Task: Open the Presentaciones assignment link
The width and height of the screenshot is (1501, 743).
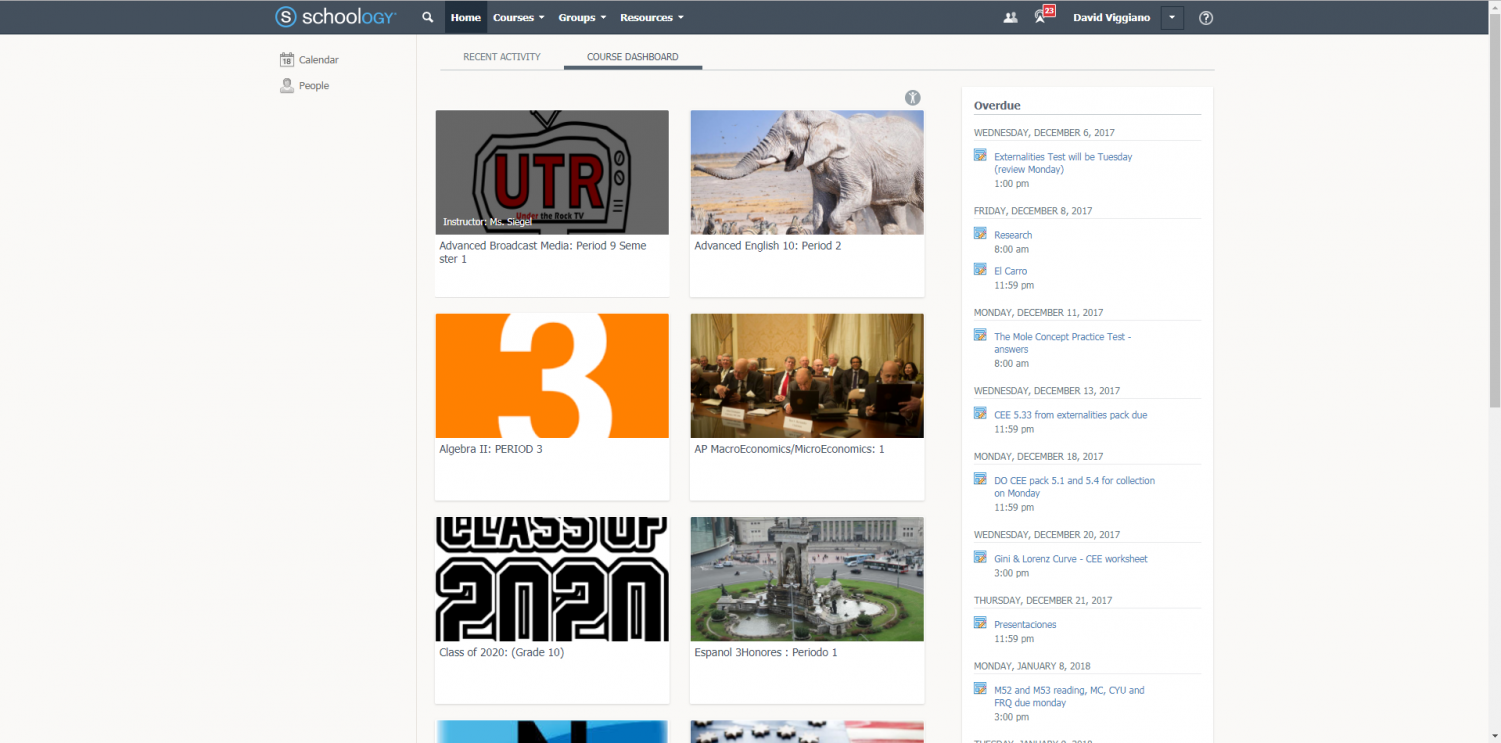Action: point(1025,625)
